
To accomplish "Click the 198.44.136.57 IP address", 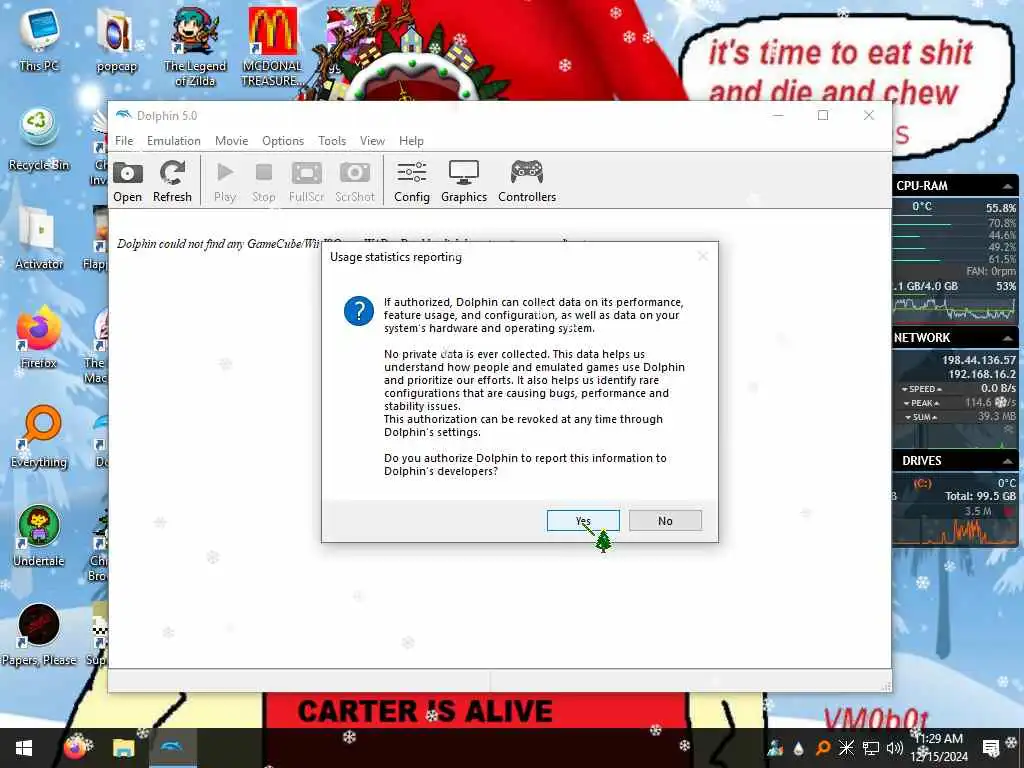I will (x=978, y=360).
